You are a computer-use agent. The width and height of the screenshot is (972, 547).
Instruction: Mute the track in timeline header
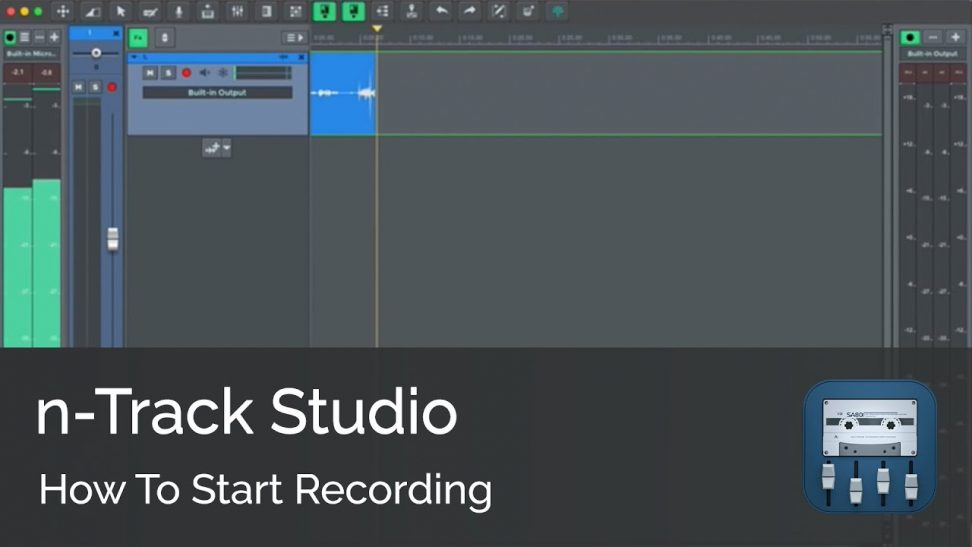click(150, 73)
